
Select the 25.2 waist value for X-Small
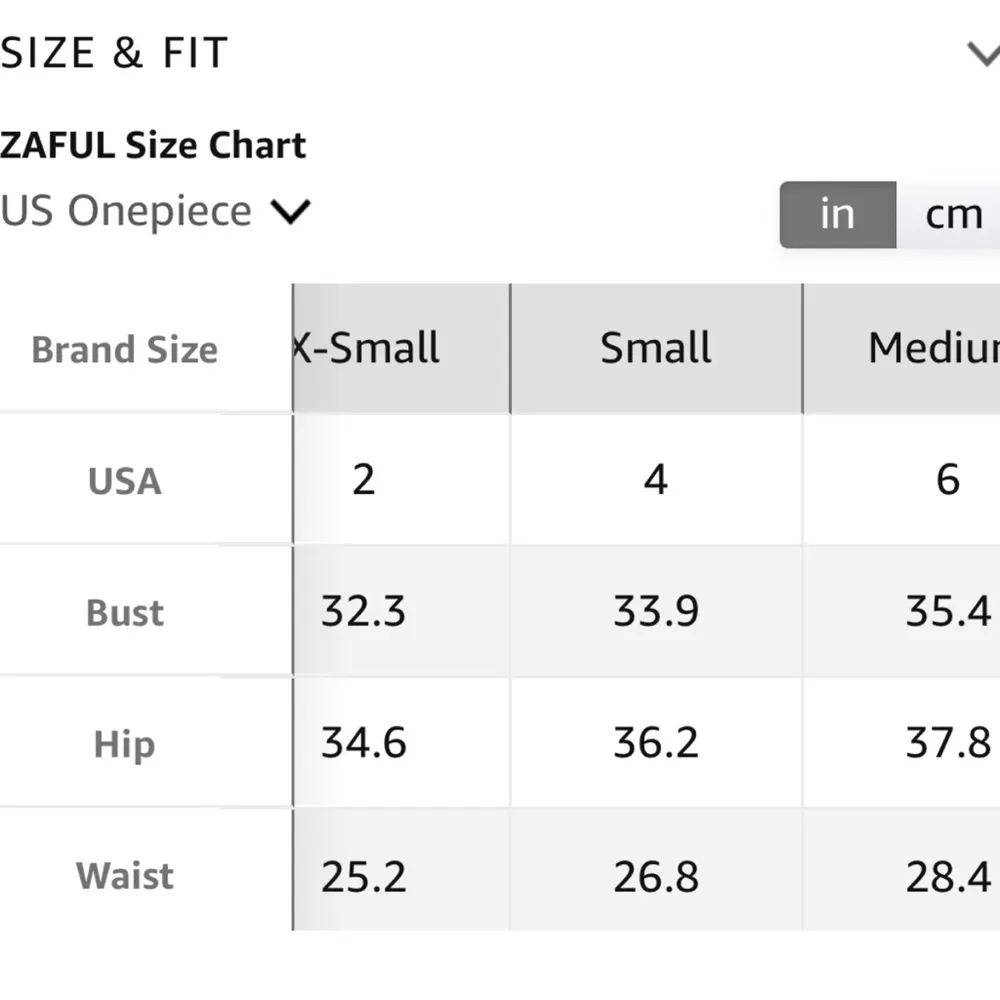[x=362, y=875]
